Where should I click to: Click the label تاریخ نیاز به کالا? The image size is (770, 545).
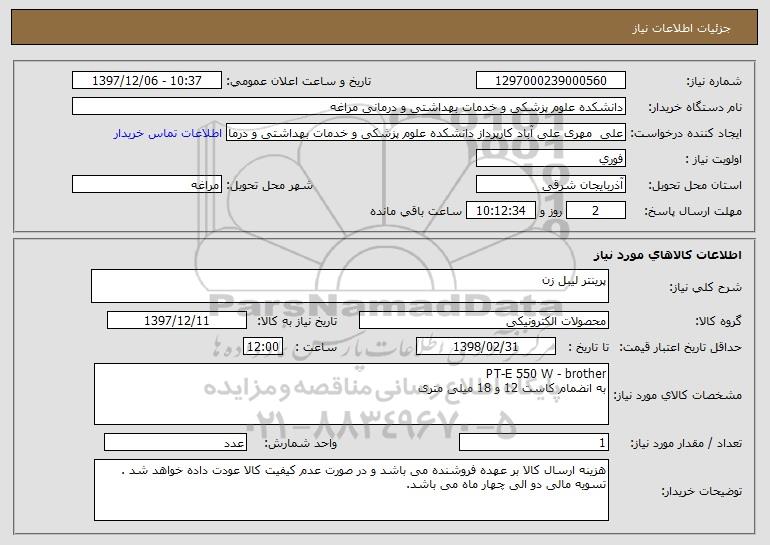298,322
